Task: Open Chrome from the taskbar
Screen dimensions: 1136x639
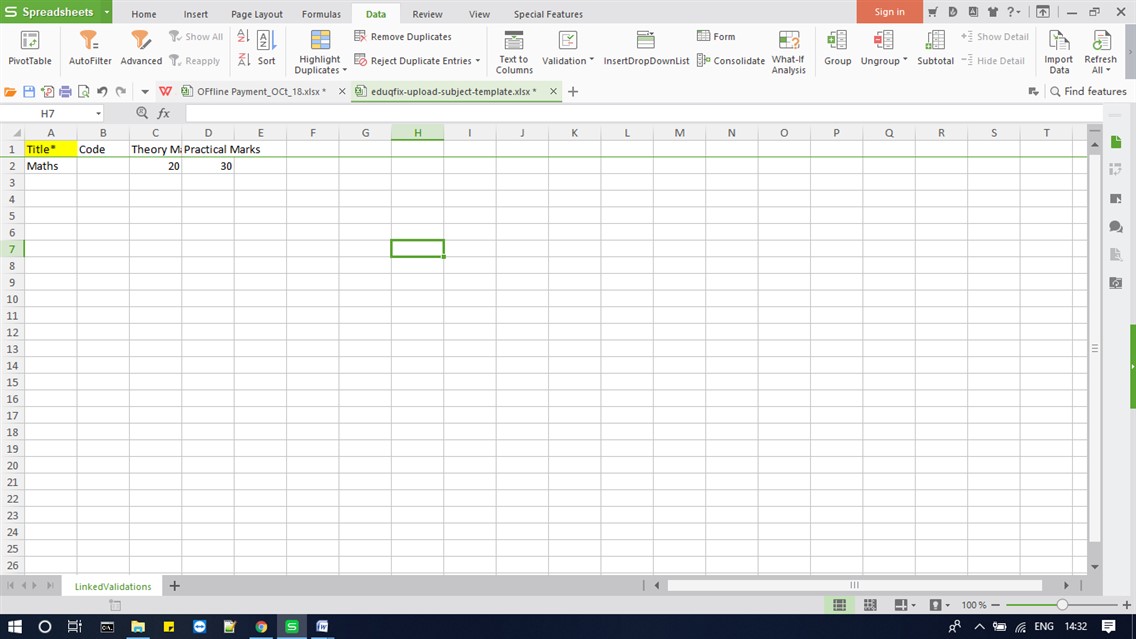Action: pyautogui.click(x=261, y=626)
